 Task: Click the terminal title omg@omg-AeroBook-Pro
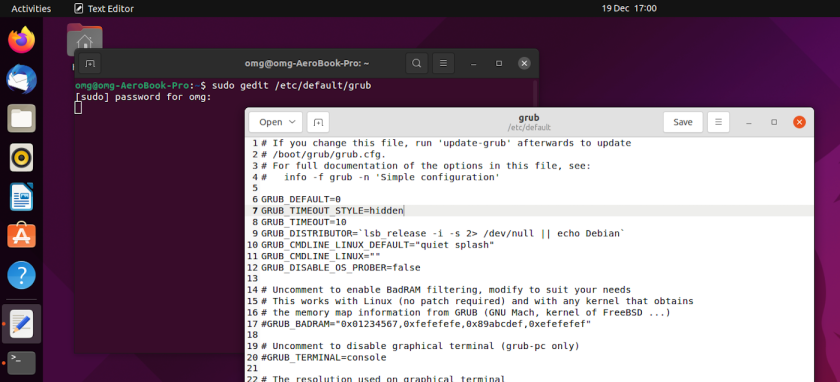pos(307,64)
